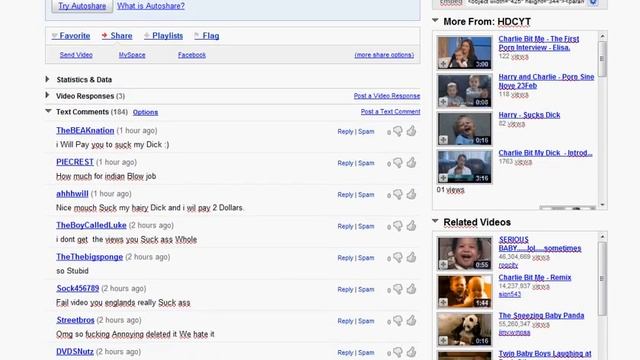
Task: Open the SERIOUS BABY video thumbnail
Action: click(x=465, y=253)
